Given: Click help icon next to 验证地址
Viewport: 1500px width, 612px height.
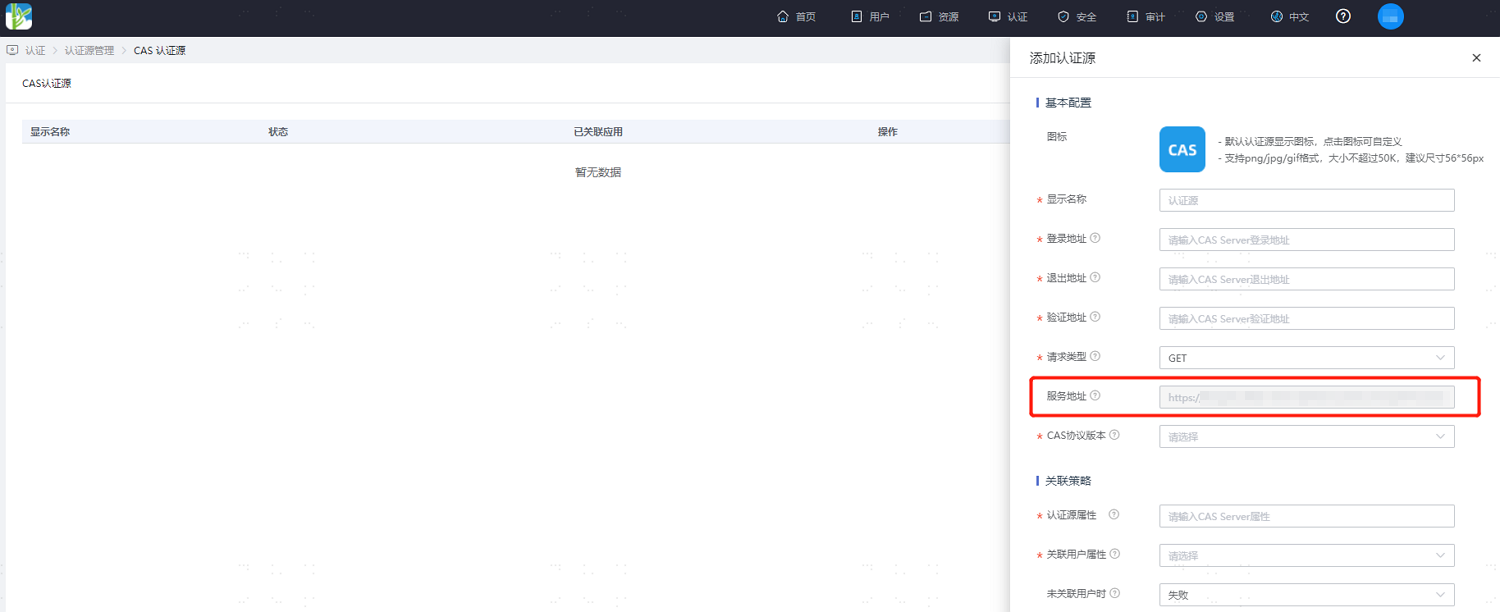Looking at the screenshot, I should point(1095,317).
